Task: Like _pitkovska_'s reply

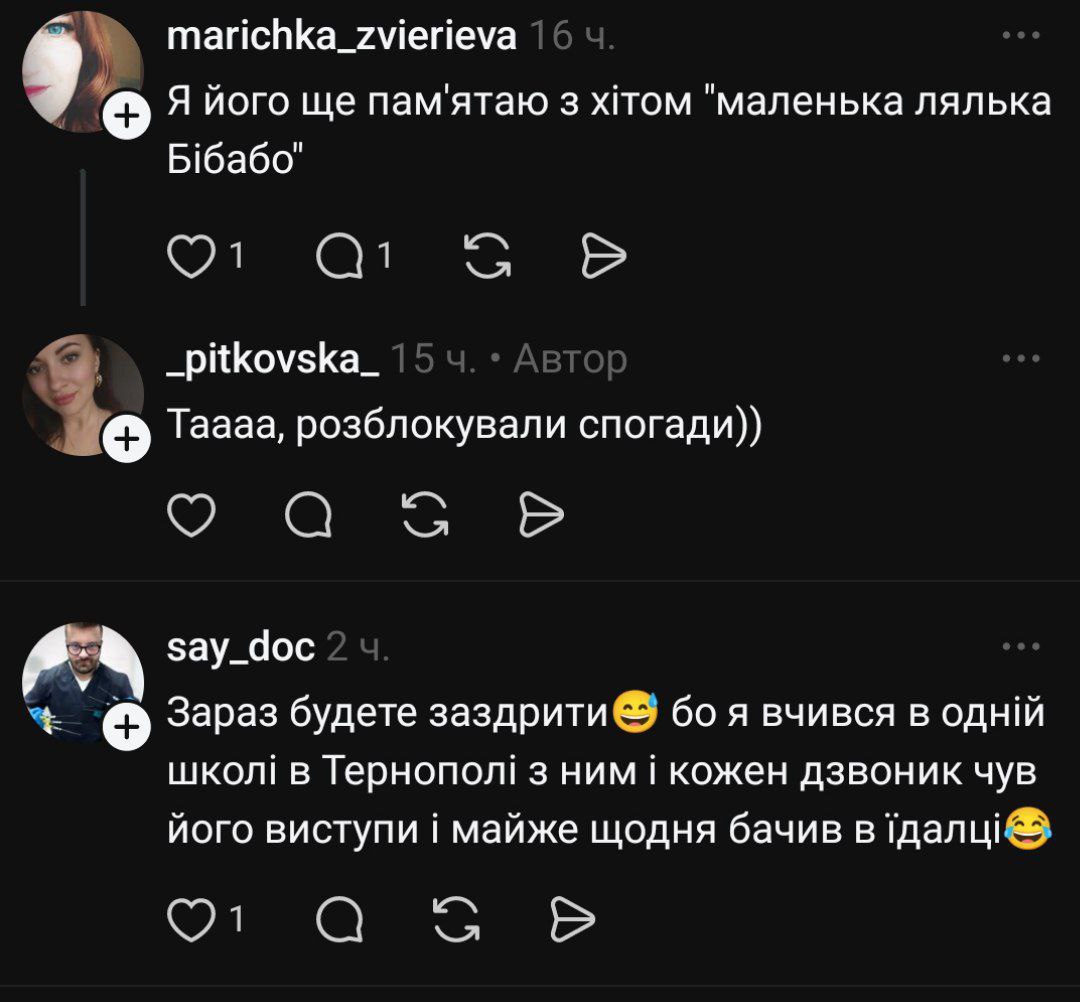Action: (x=191, y=515)
